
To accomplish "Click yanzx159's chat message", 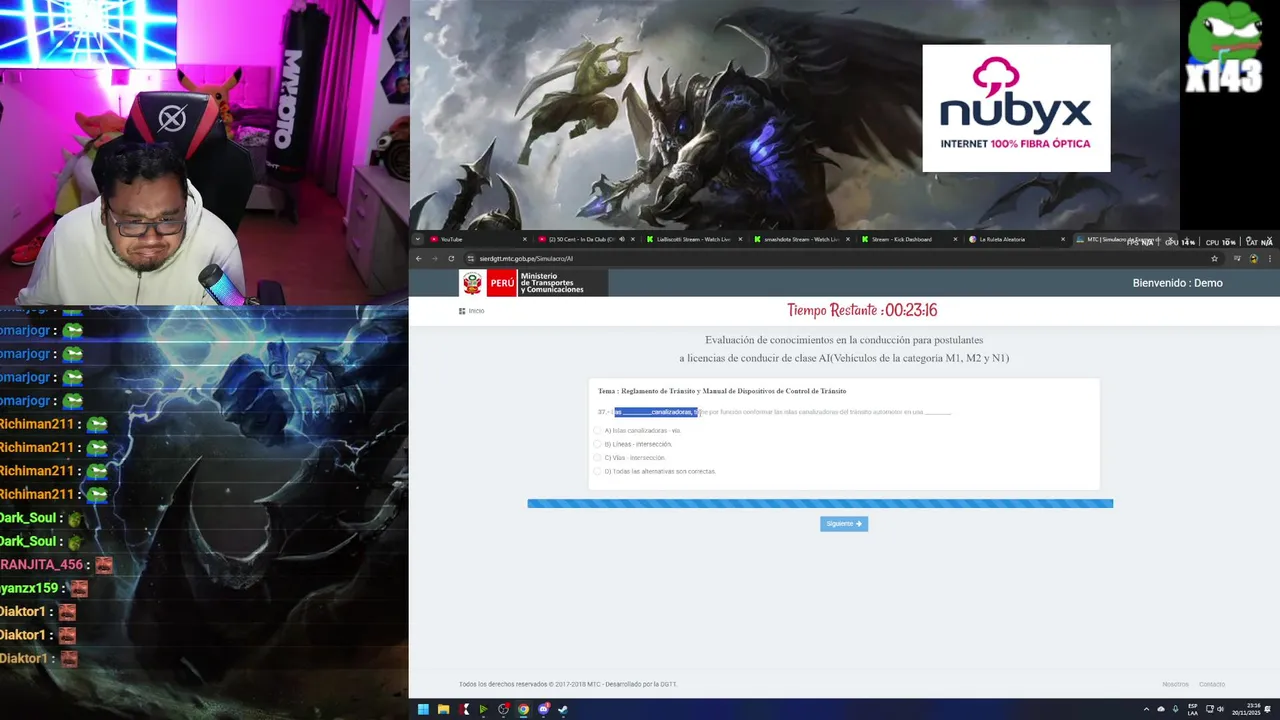I will (x=44, y=588).
